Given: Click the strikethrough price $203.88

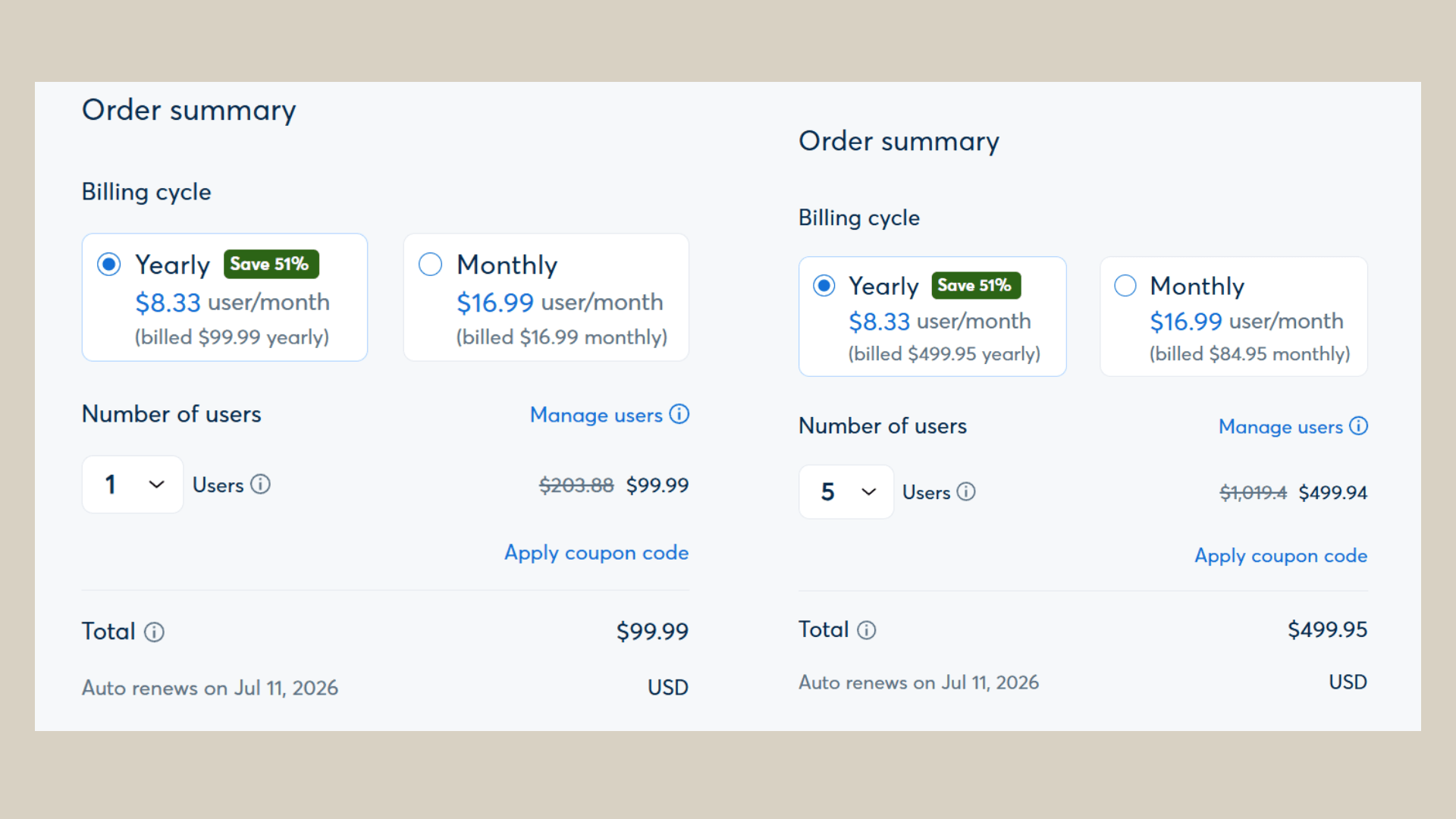Looking at the screenshot, I should (x=576, y=485).
